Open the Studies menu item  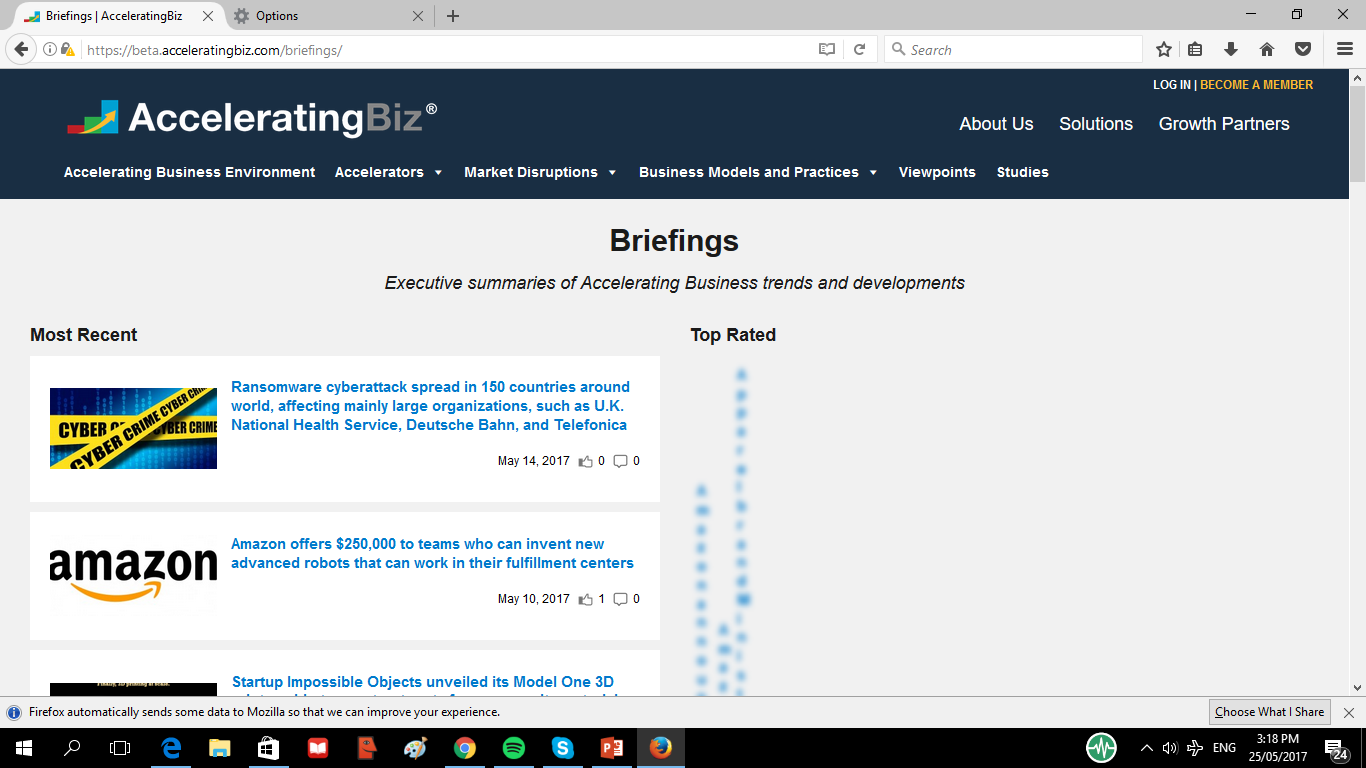(1023, 172)
